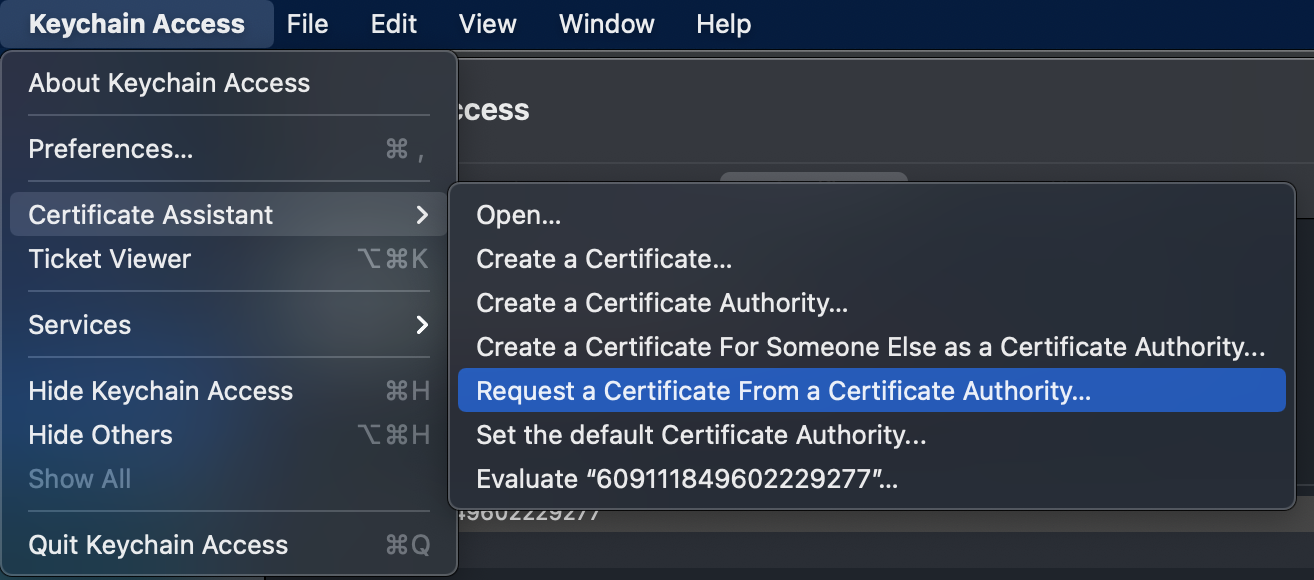Choose Open in Certificate Assistant submenu
The image size is (1314, 580).
click(x=519, y=213)
